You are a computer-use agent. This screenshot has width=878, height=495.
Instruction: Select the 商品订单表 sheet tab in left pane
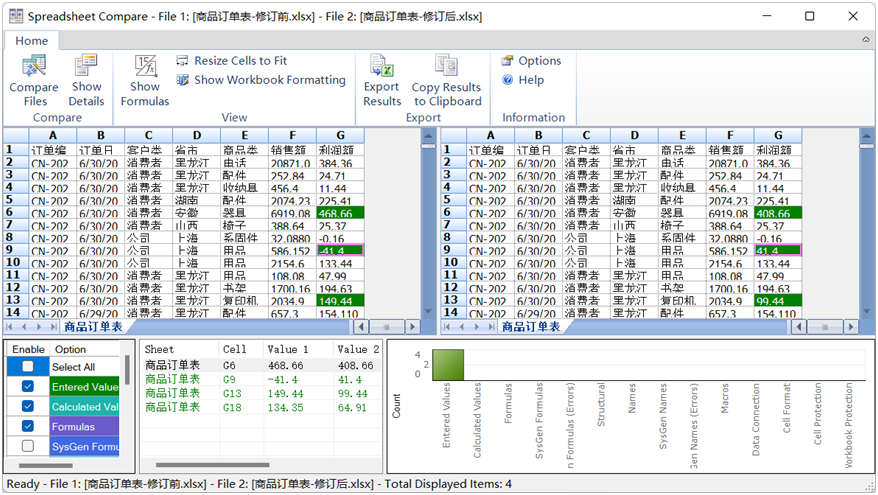pyautogui.click(x=93, y=326)
